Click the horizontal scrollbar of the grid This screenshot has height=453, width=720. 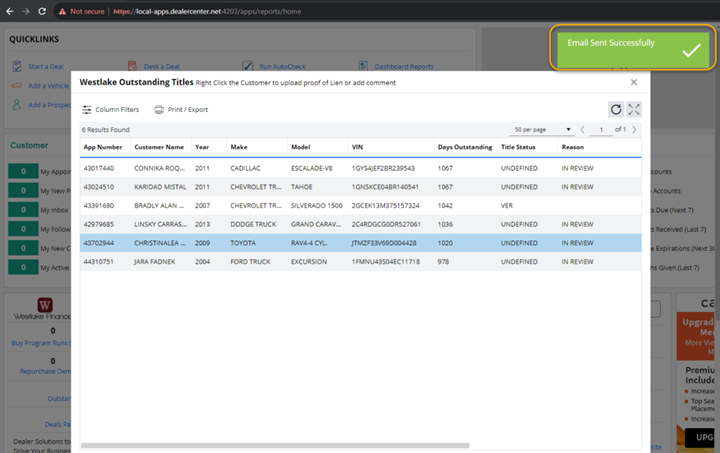click(275, 445)
